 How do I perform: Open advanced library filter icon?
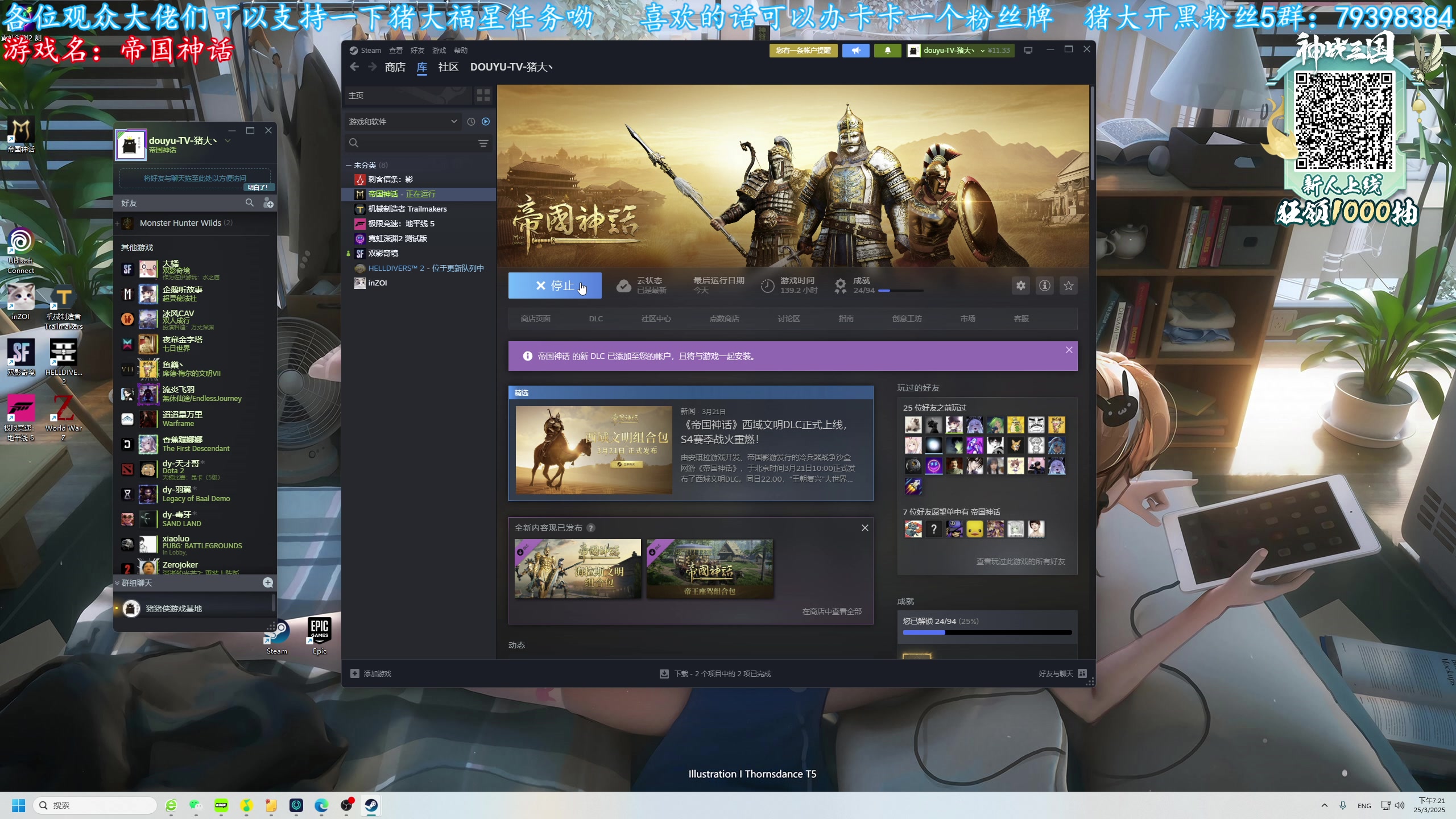coord(483,143)
